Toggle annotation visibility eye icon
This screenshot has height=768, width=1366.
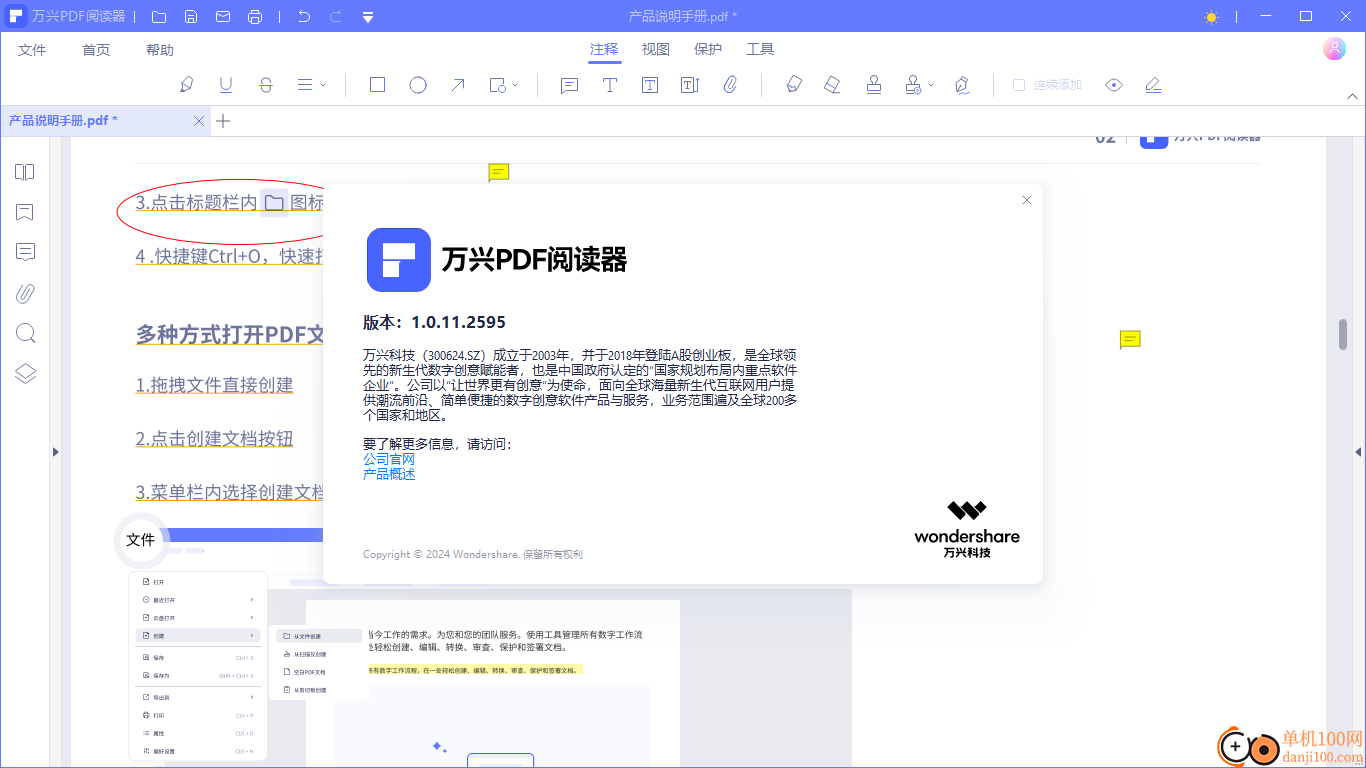(x=1114, y=85)
